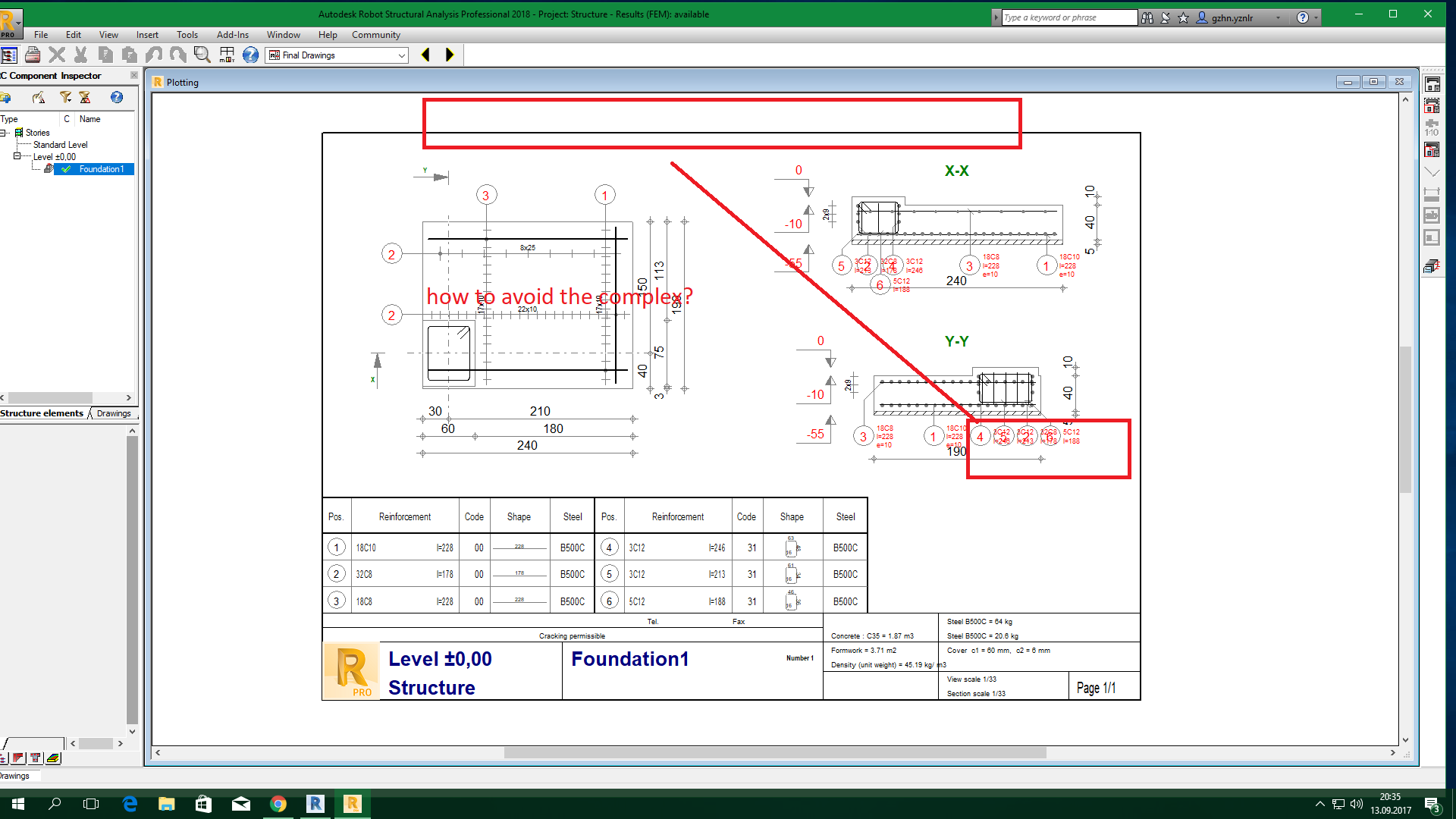Switch to the Structure elements tab
This screenshot has height=819, width=1456.
42,413
